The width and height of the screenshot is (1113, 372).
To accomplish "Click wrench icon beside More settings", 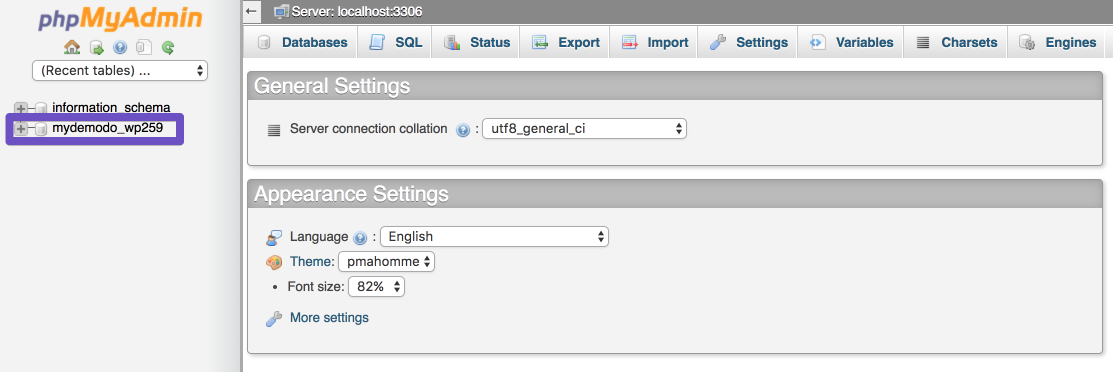I will [x=274, y=319].
